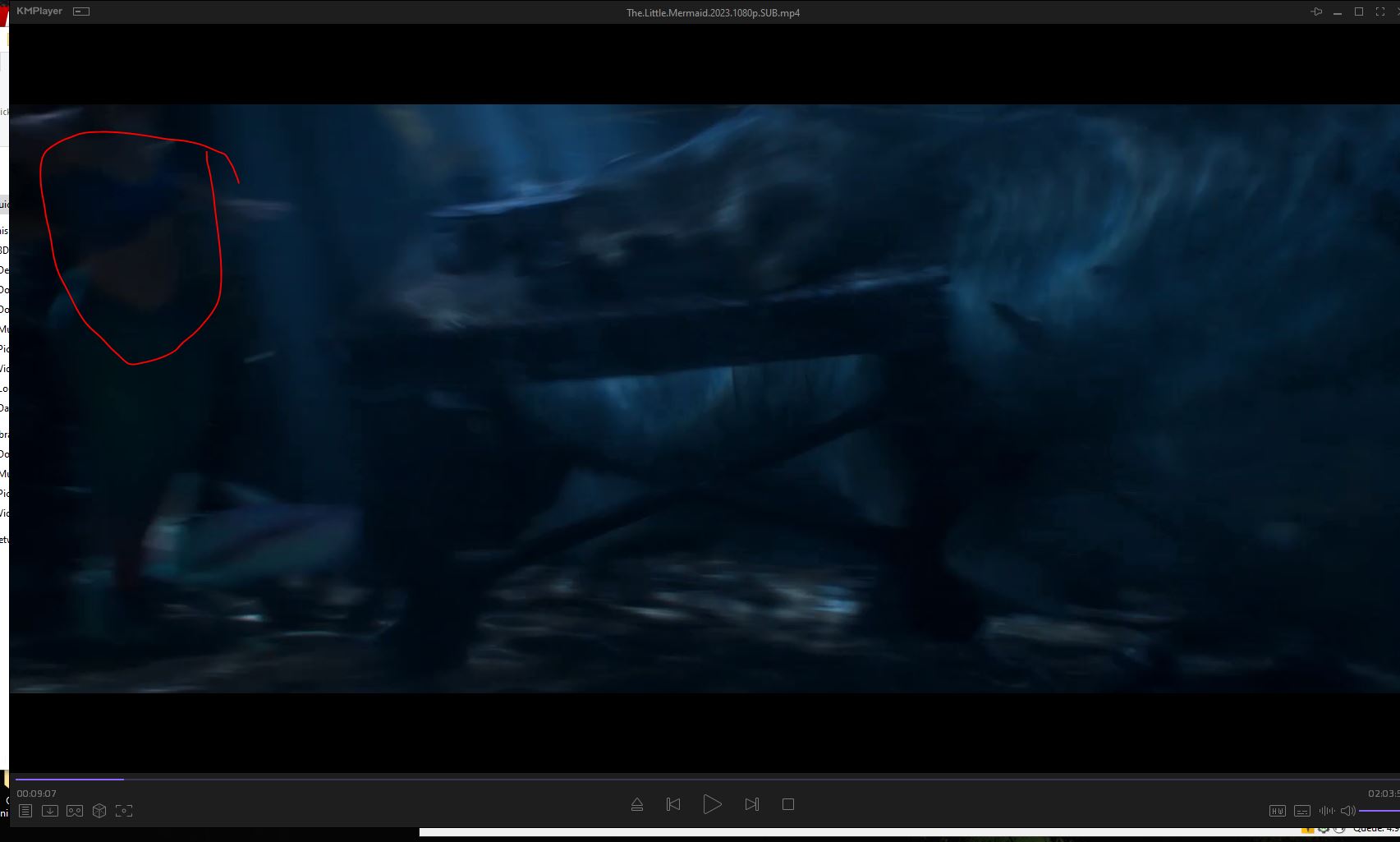The height and width of the screenshot is (842, 1400).
Task: Enter fullscreen mode from title bar
Action: tap(1380, 12)
